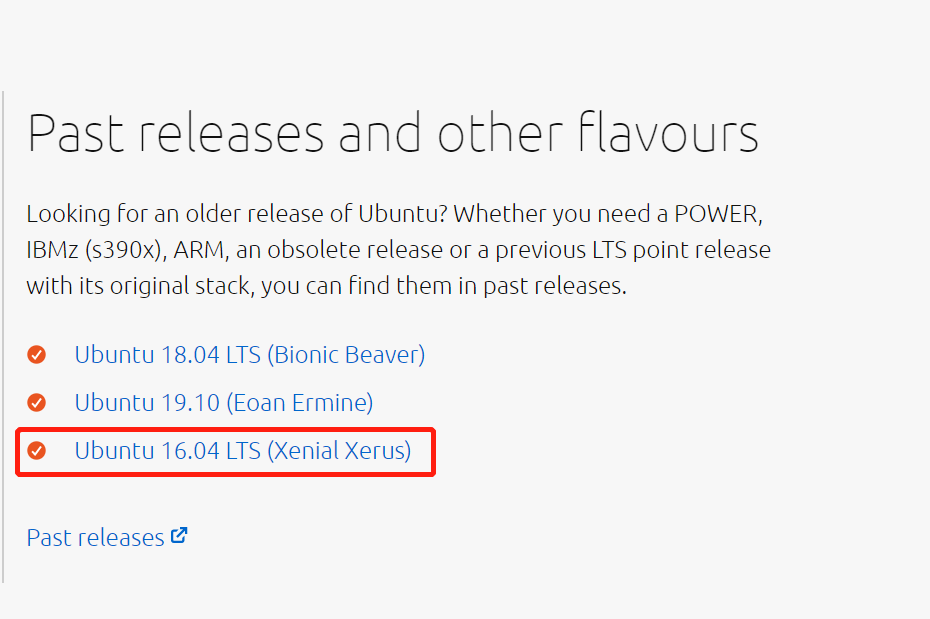Open the Ubuntu 16.04 LTS (Xenial Xerus) link
This screenshot has width=930, height=619.
point(243,451)
